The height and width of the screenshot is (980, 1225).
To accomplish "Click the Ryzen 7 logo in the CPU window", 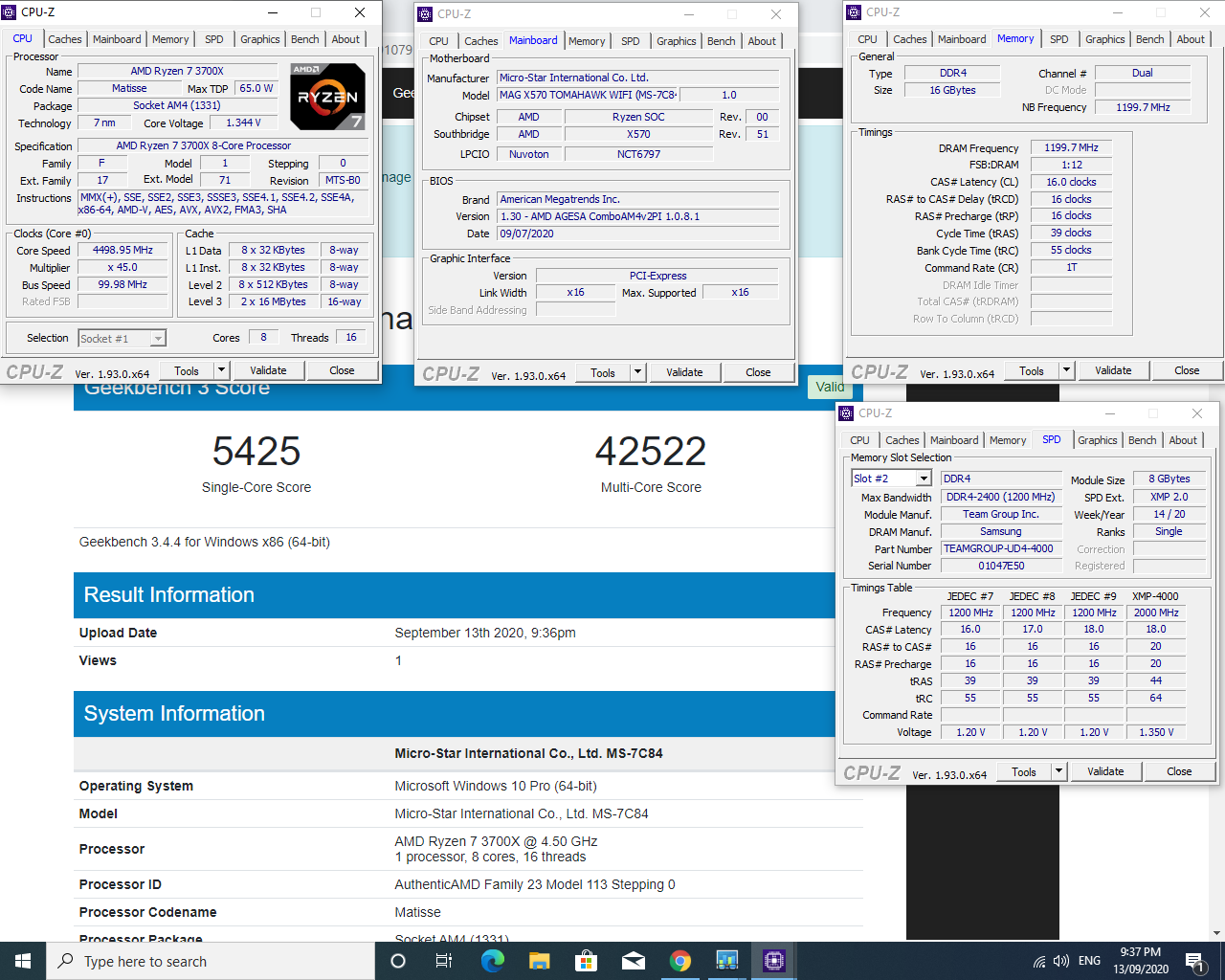I will click(327, 97).
